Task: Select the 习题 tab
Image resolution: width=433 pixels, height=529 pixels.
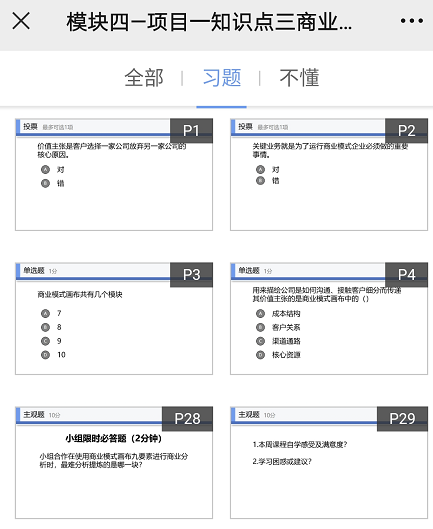Action: pos(222,78)
